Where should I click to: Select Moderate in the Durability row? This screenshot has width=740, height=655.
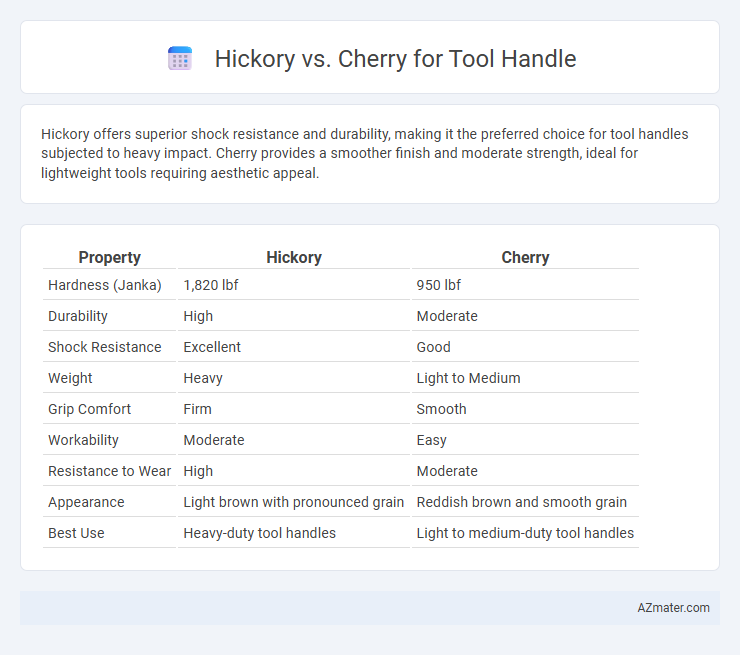[x=525, y=316]
